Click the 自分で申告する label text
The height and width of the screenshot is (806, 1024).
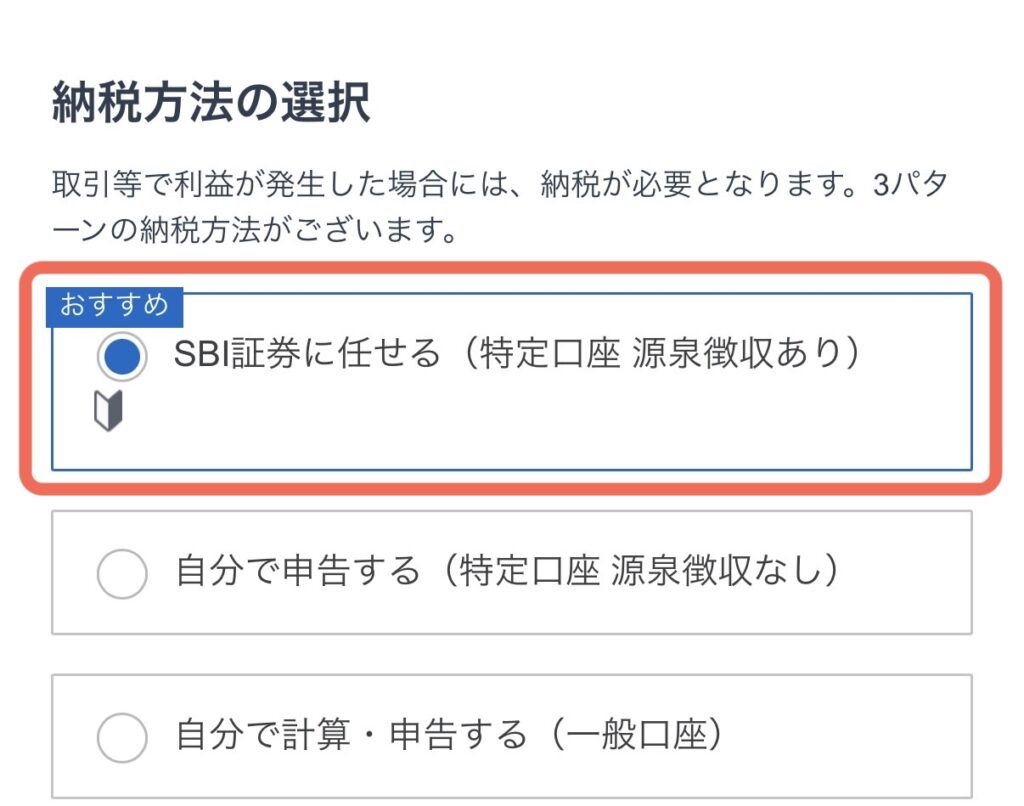point(297,573)
